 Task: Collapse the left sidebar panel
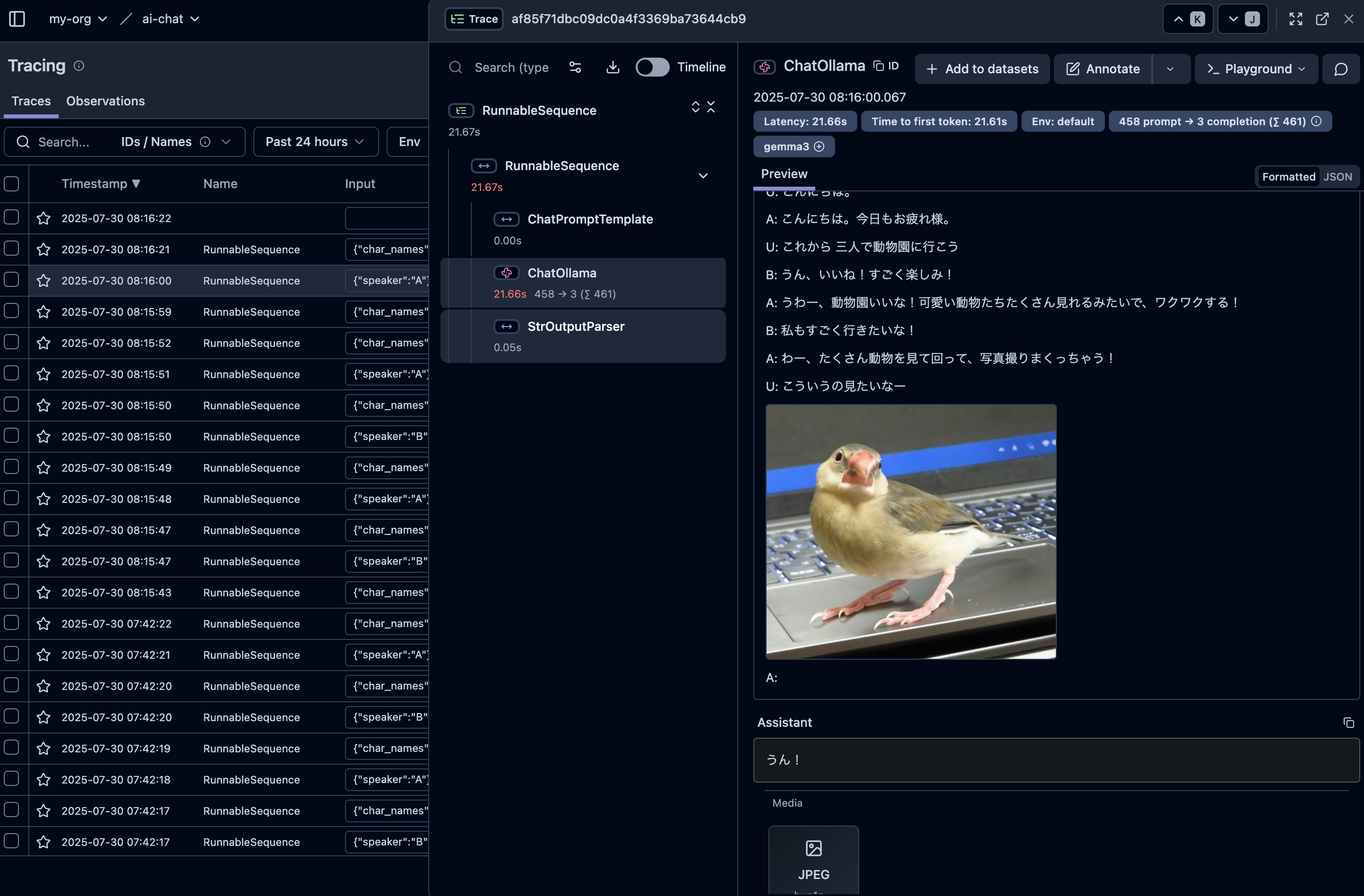tap(17, 19)
